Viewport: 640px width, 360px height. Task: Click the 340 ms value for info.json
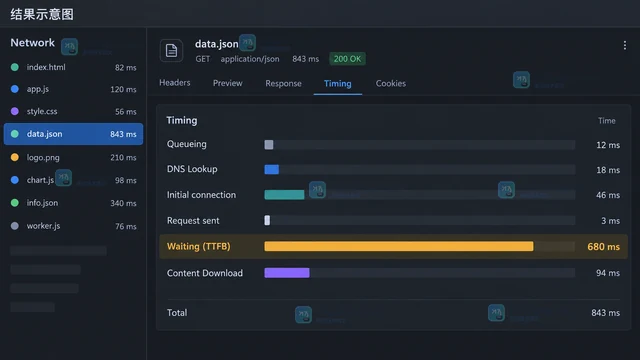[123, 203]
